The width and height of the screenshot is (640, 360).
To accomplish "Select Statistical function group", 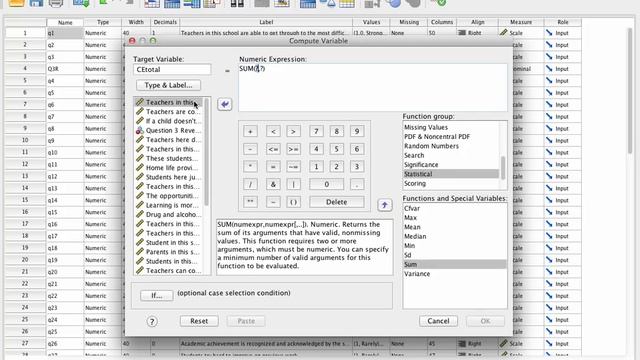I will (451, 174).
